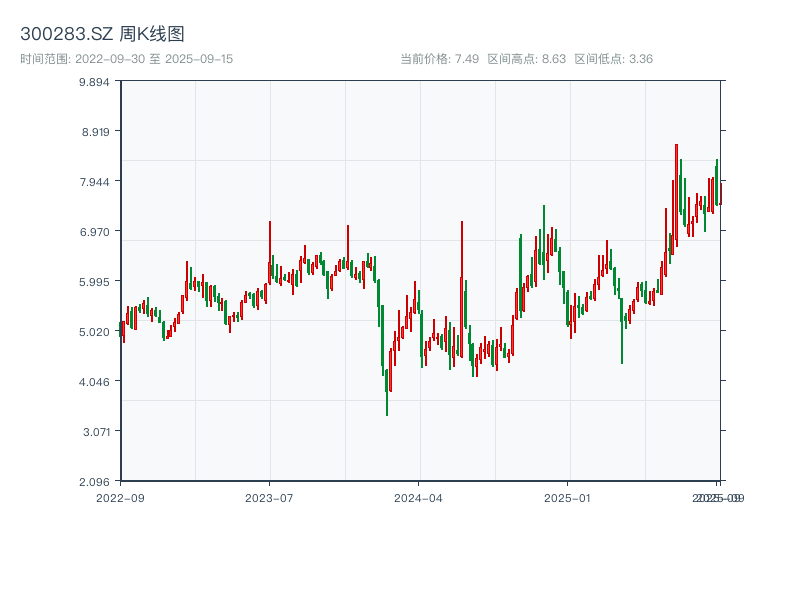
Task: Click y-axis value 3.071
Action: pos(96,432)
